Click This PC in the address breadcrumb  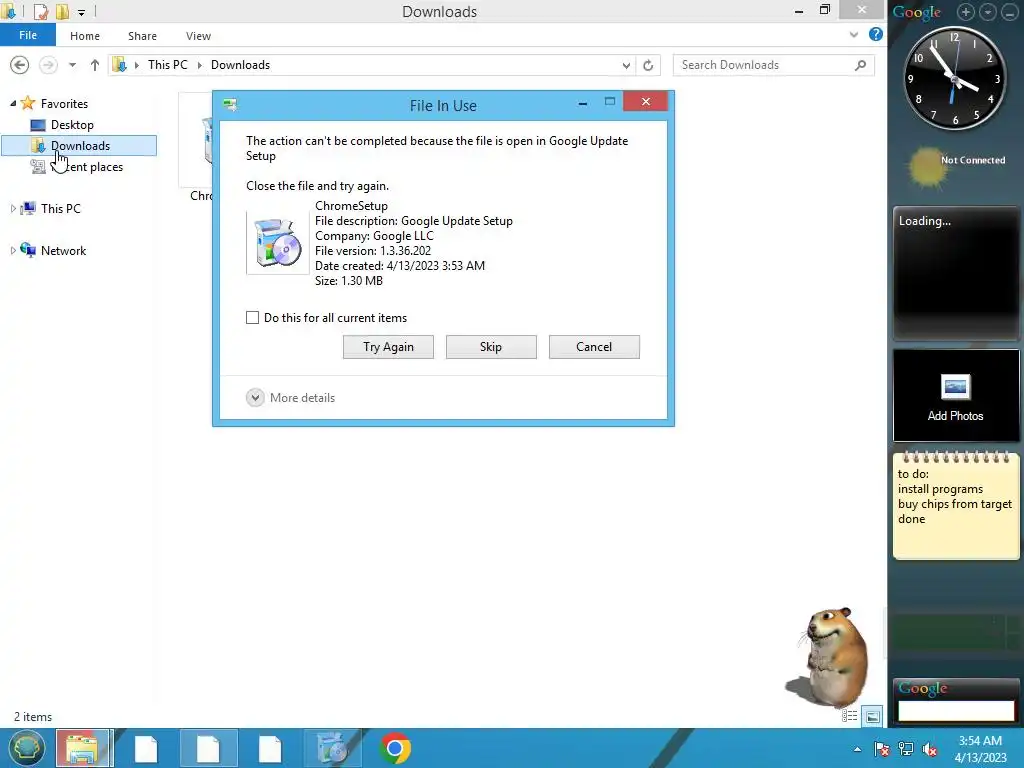coord(167,65)
